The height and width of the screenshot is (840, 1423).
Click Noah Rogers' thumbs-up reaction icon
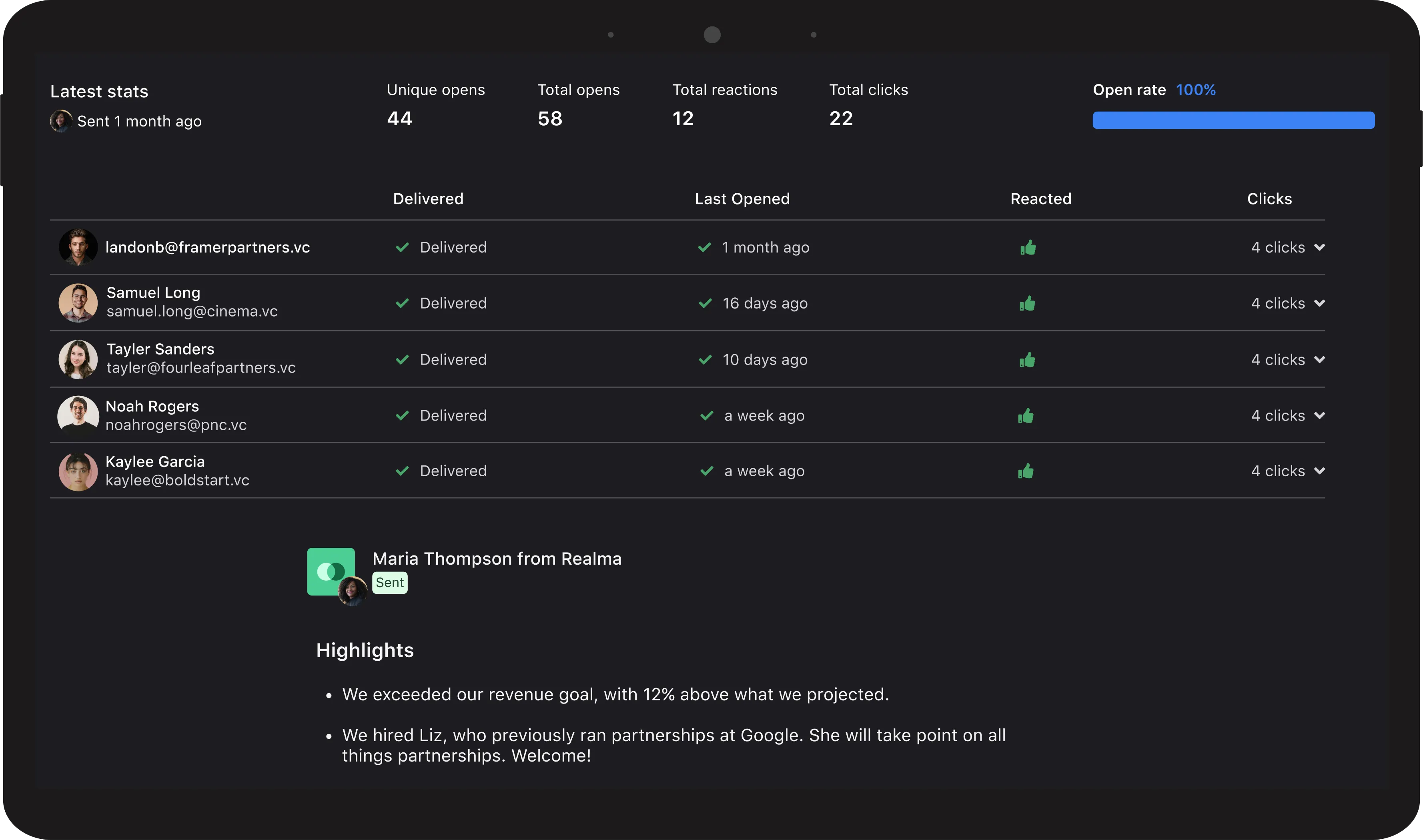pos(1025,416)
